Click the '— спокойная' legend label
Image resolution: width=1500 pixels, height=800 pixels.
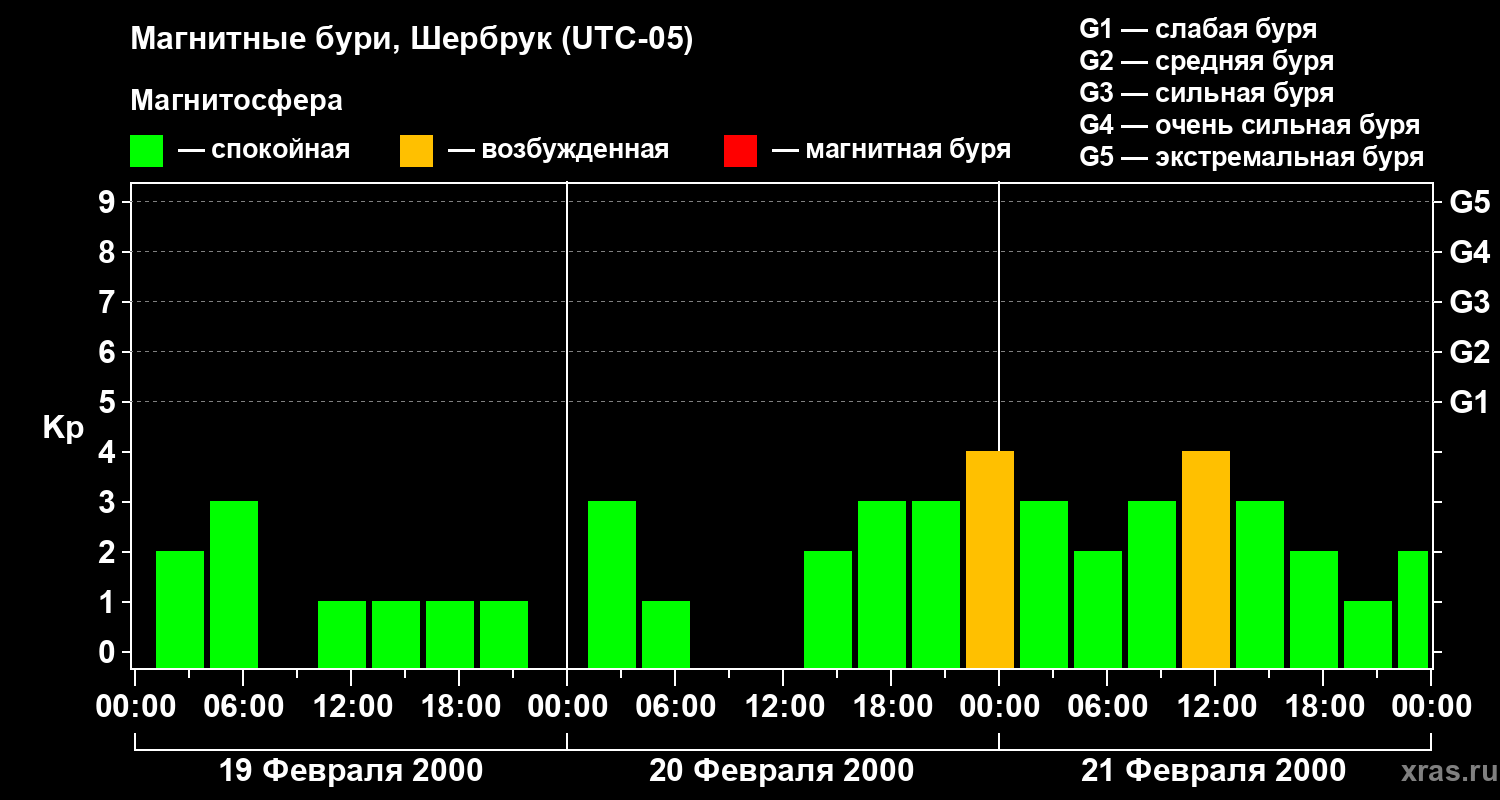pyautogui.click(x=264, y=151)
